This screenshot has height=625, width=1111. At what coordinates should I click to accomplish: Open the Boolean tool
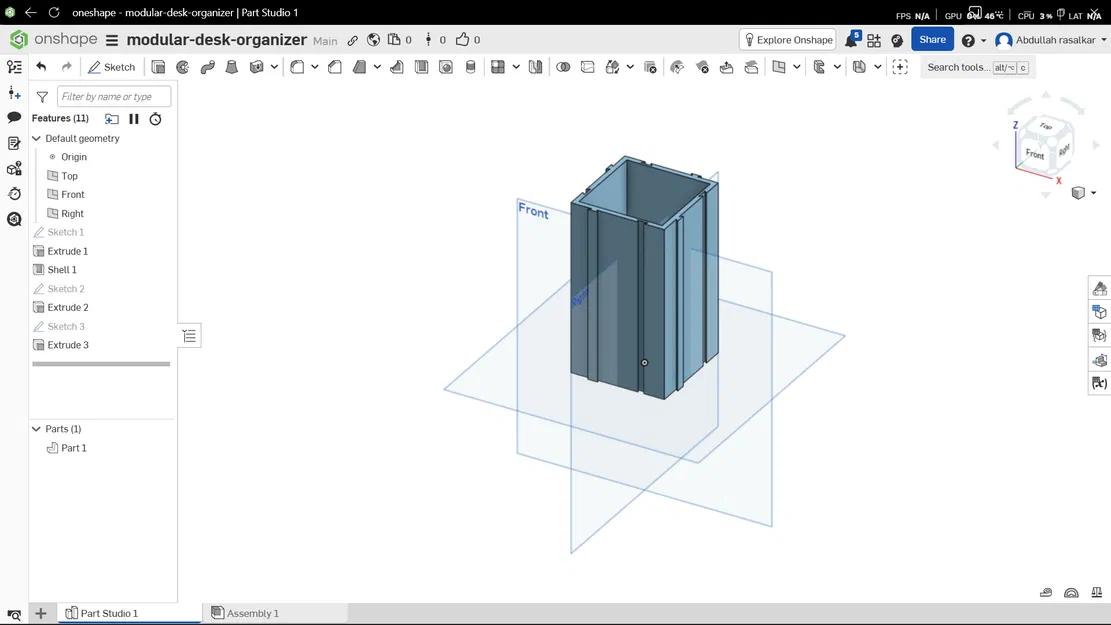coord(563,67)
